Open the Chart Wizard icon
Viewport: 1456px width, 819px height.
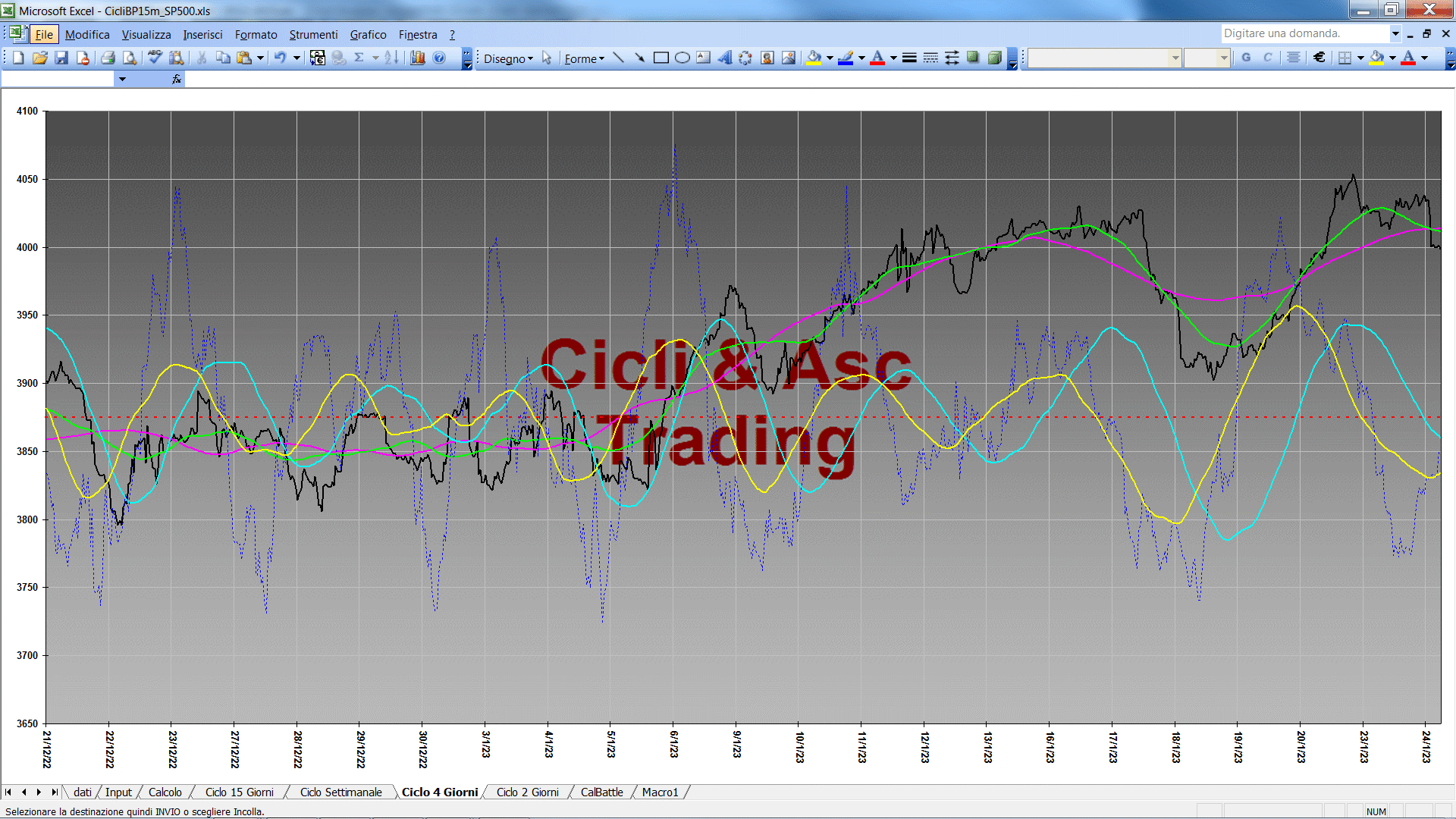[x=417, y=58]
